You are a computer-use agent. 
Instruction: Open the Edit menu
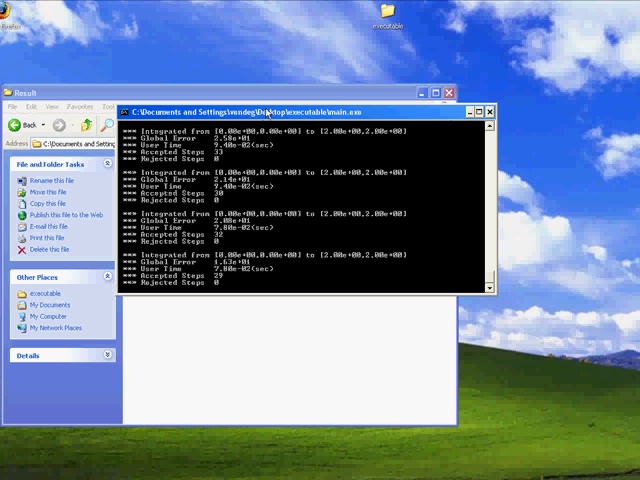pos(31,107)
